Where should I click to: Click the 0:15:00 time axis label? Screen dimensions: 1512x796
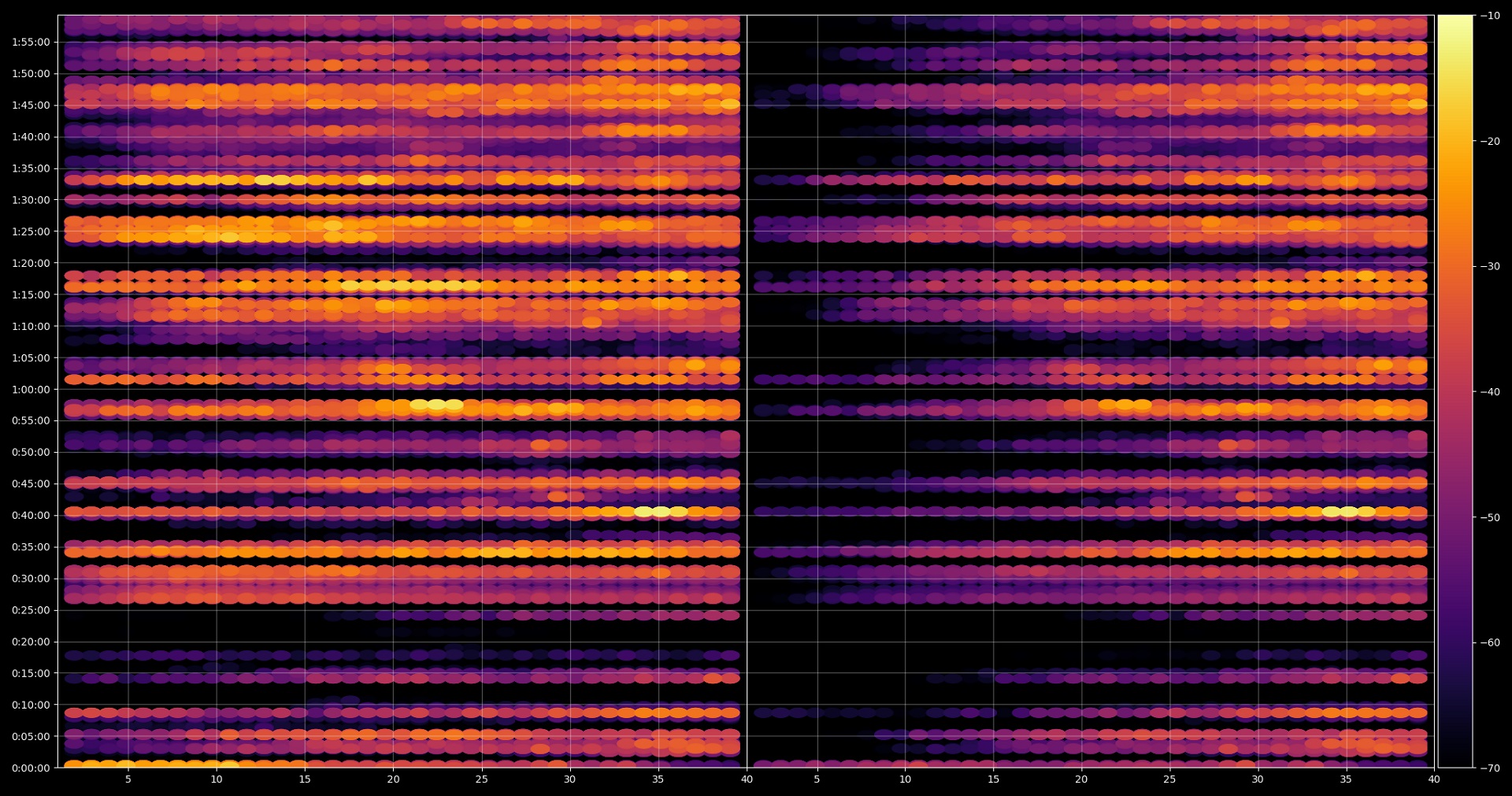click(x=31, y=674)
